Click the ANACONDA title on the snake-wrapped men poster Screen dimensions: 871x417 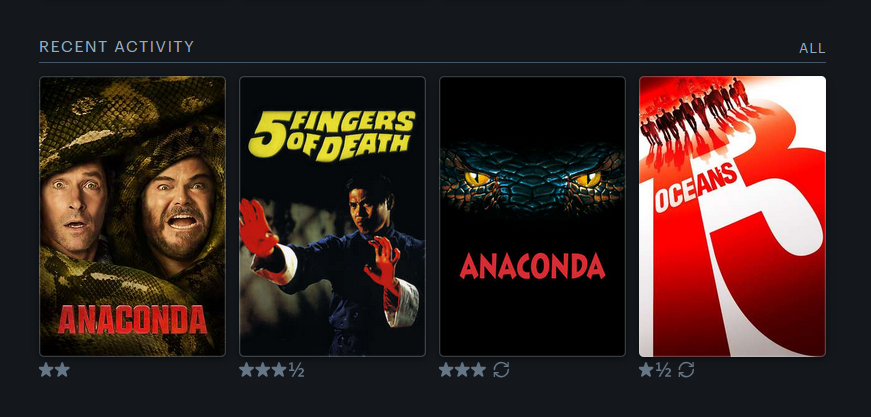pos(132,319)
